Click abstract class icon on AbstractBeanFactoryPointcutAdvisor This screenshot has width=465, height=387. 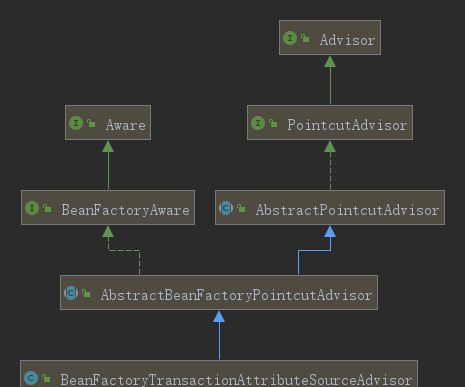(x=71, y=293)
